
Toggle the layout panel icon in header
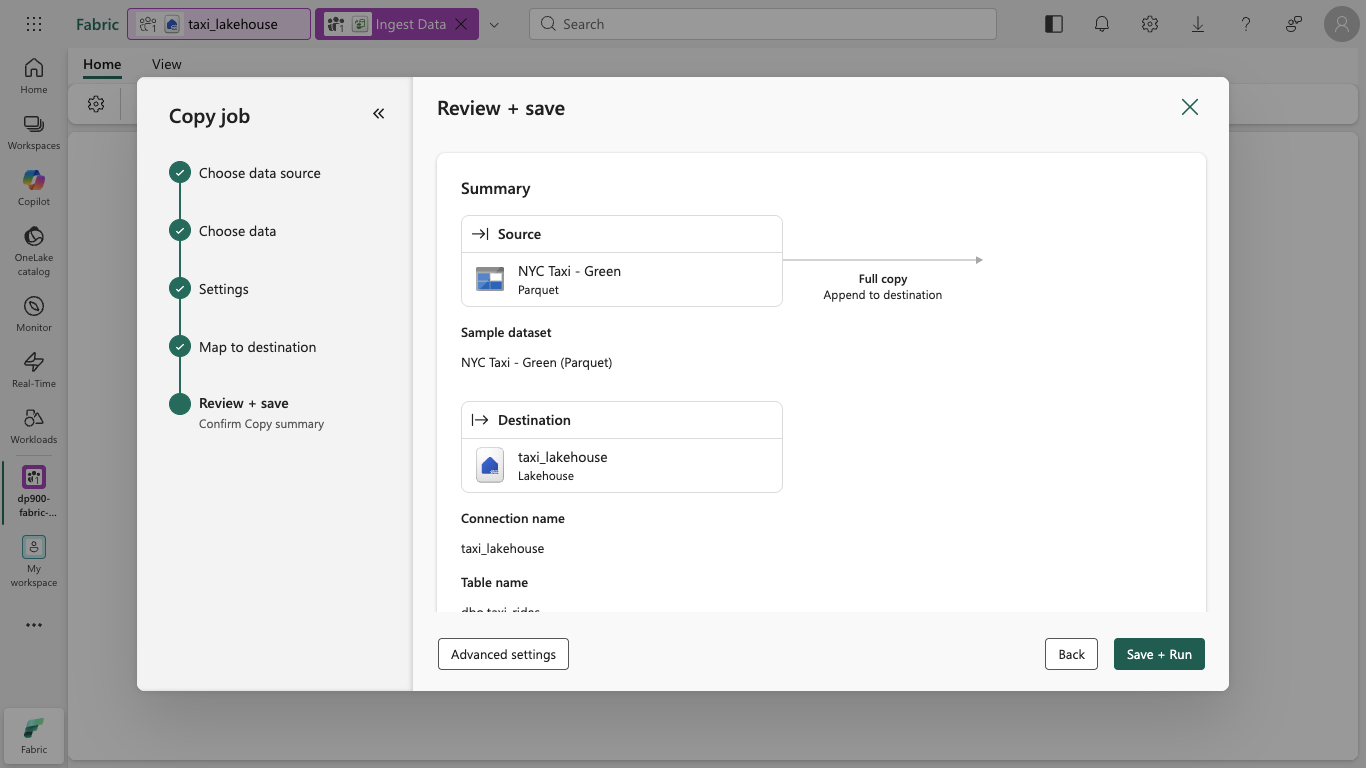pos(1054,24)
